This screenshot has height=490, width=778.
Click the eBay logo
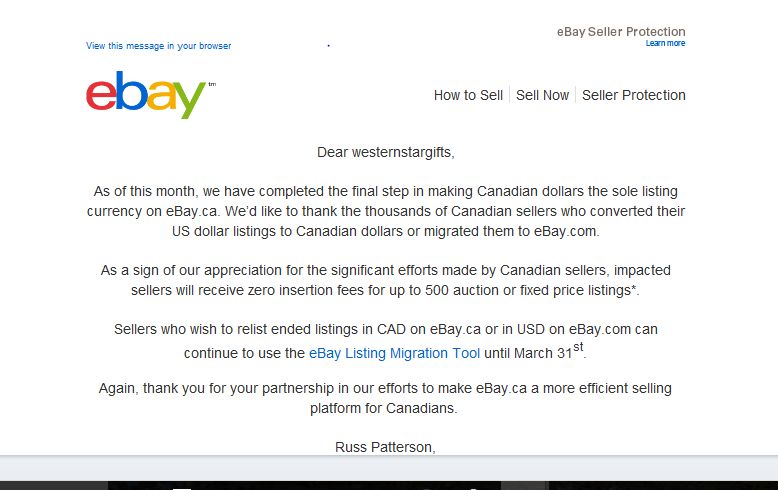click(146, 94)
